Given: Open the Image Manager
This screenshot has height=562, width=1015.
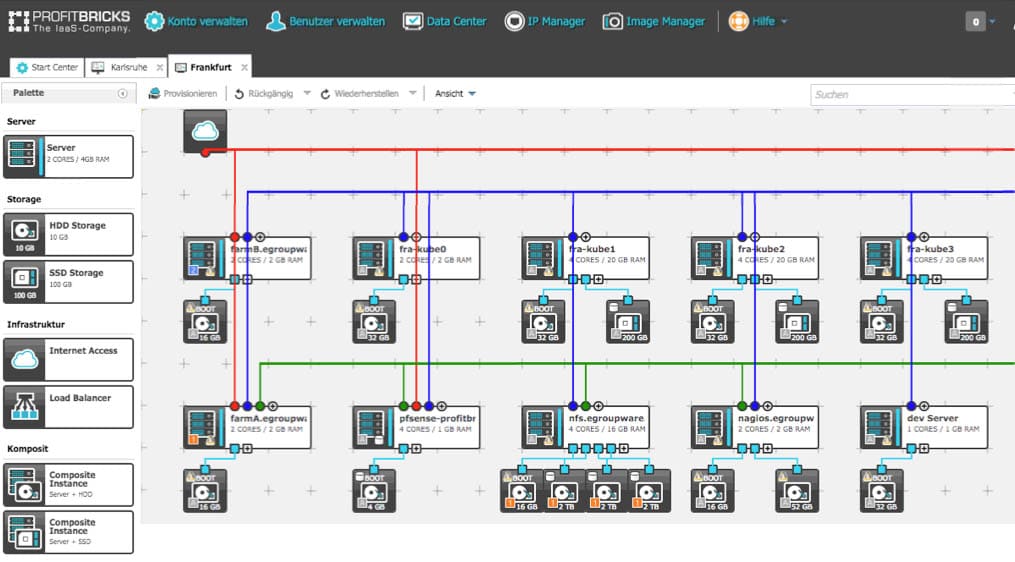Looking at the screenshot, I should coord(654,21).
